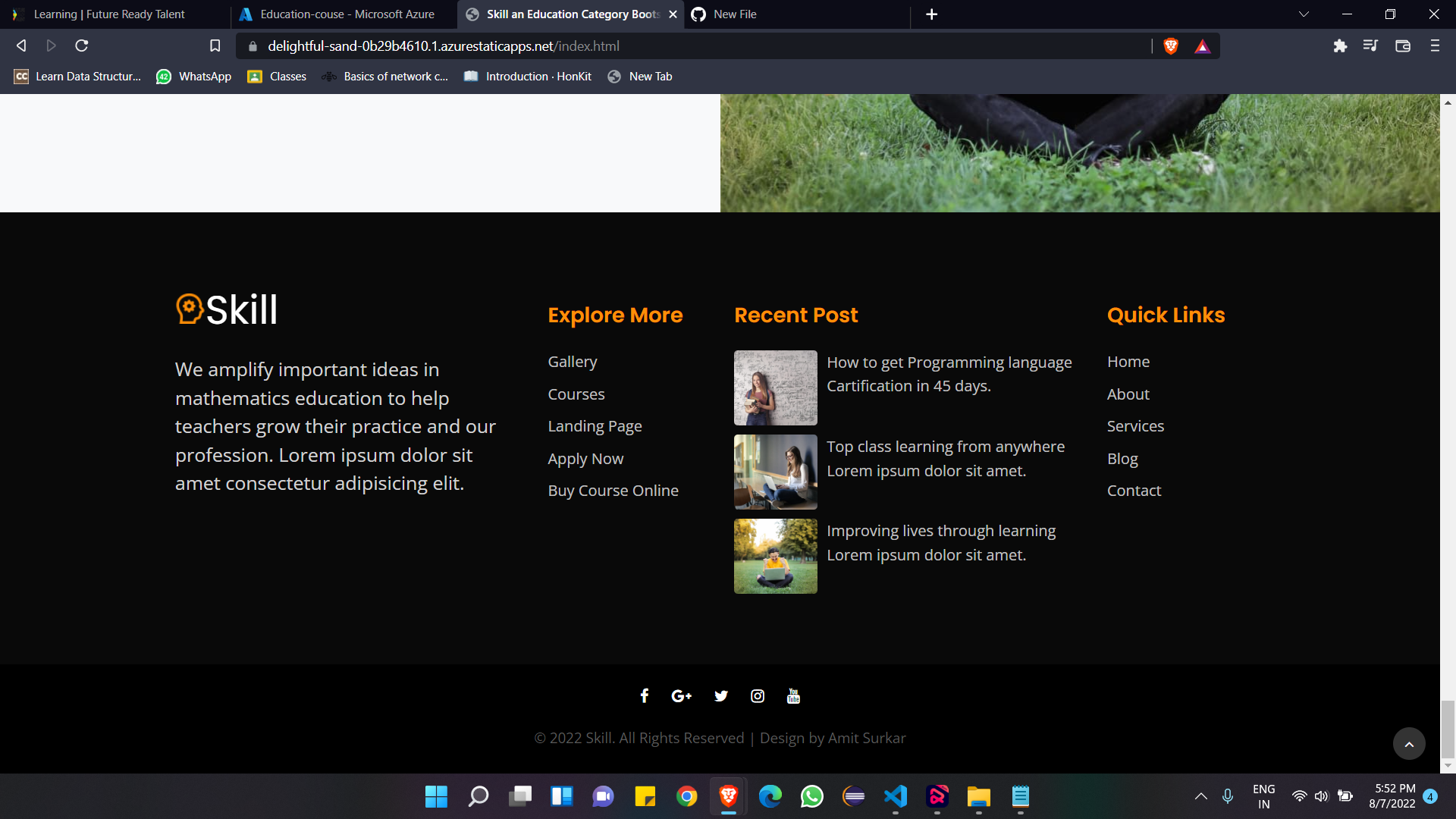Viewport: 1456px width, 819px height.
Task: Open the browser extensions puzzle icon
Action: pos(1340,46)
